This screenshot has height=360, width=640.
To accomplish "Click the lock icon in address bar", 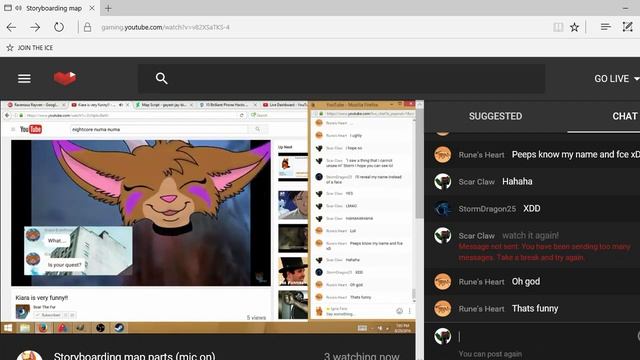I will point(87,27).
